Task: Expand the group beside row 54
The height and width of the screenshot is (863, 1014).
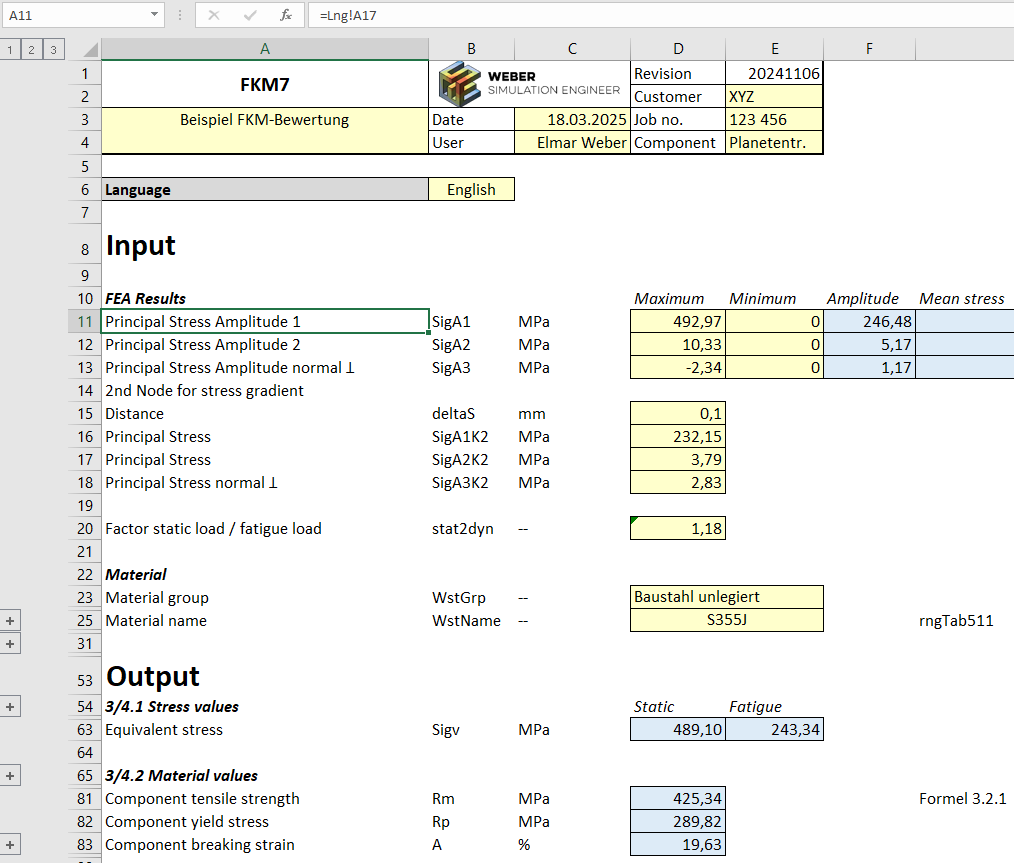Action: [x=10, y=707]
